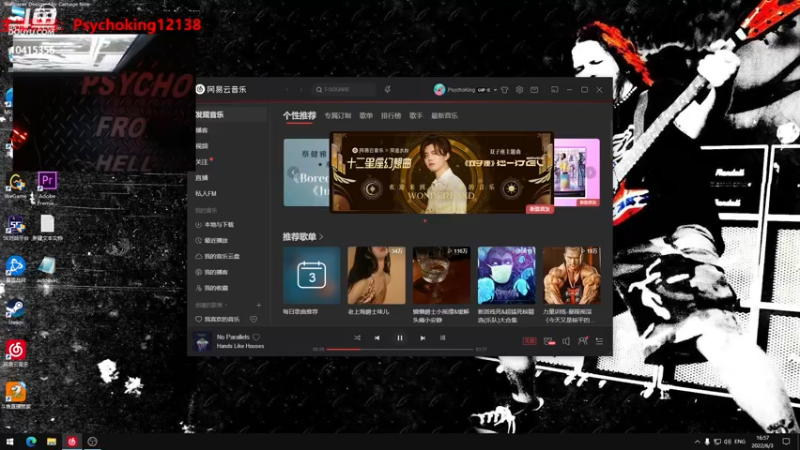Open Adobe Premiere desktop shortcut

point(47,188)
